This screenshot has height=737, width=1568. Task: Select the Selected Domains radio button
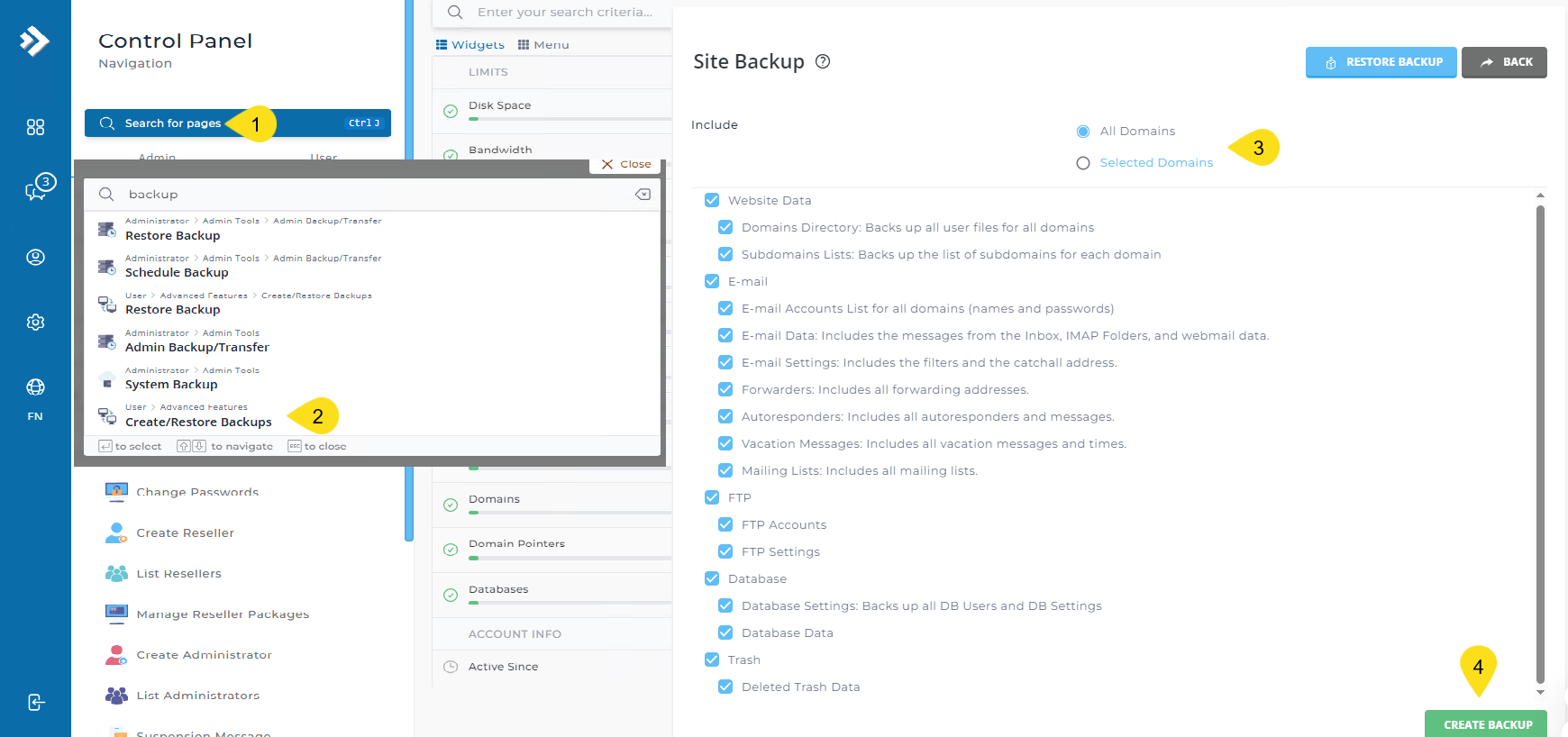click(x=1083, y=163)
